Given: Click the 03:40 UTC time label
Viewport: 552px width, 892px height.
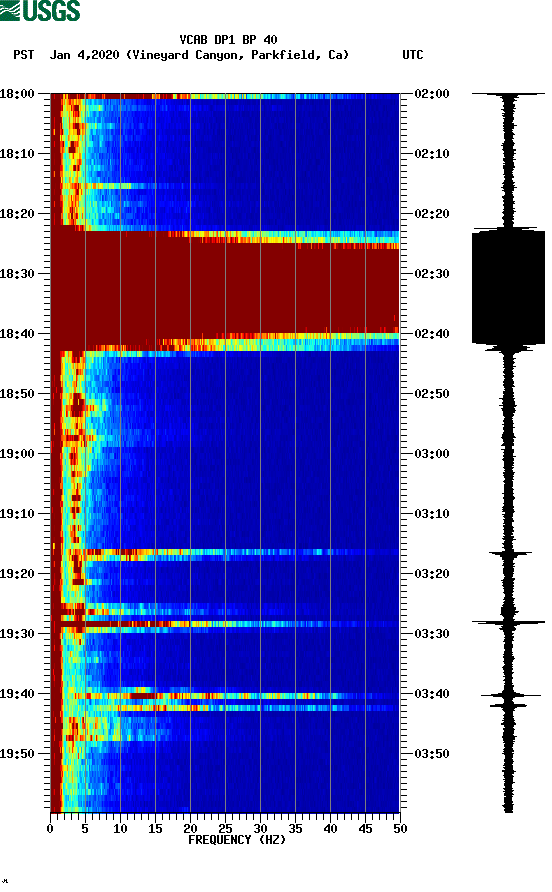Looking at the screenshot, I should pyautogui.click(x=432, y=694).
